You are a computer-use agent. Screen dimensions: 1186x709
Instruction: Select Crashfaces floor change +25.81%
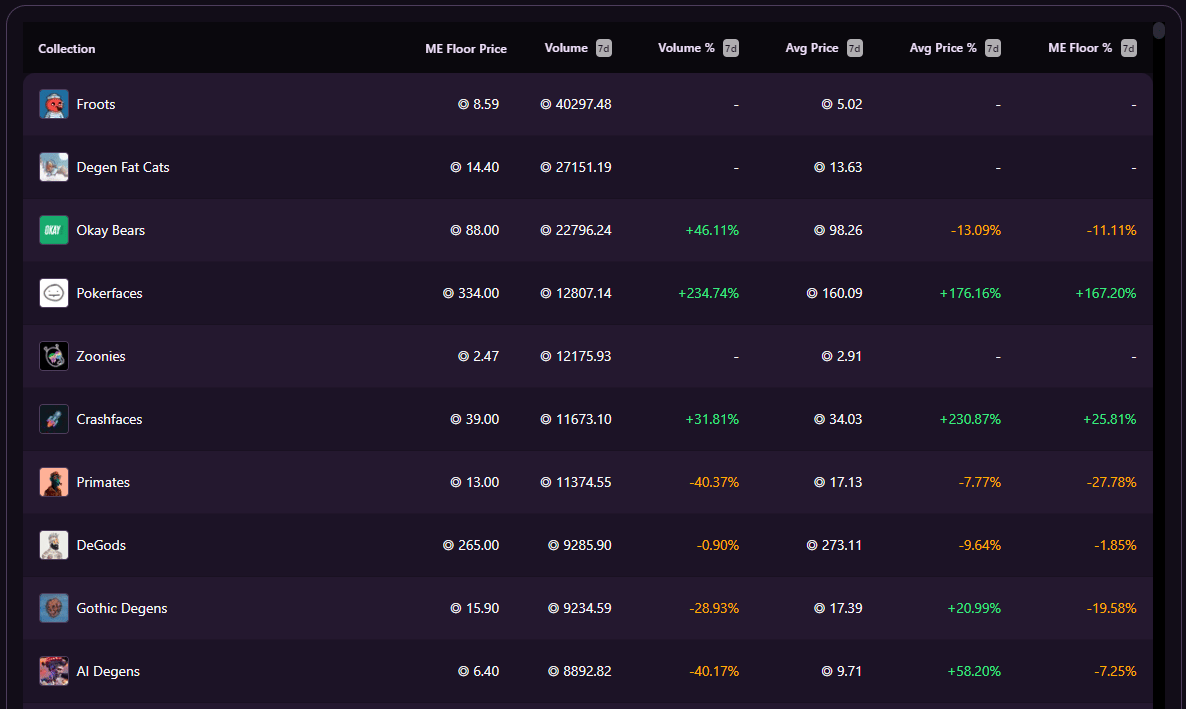click(1110, 419)
